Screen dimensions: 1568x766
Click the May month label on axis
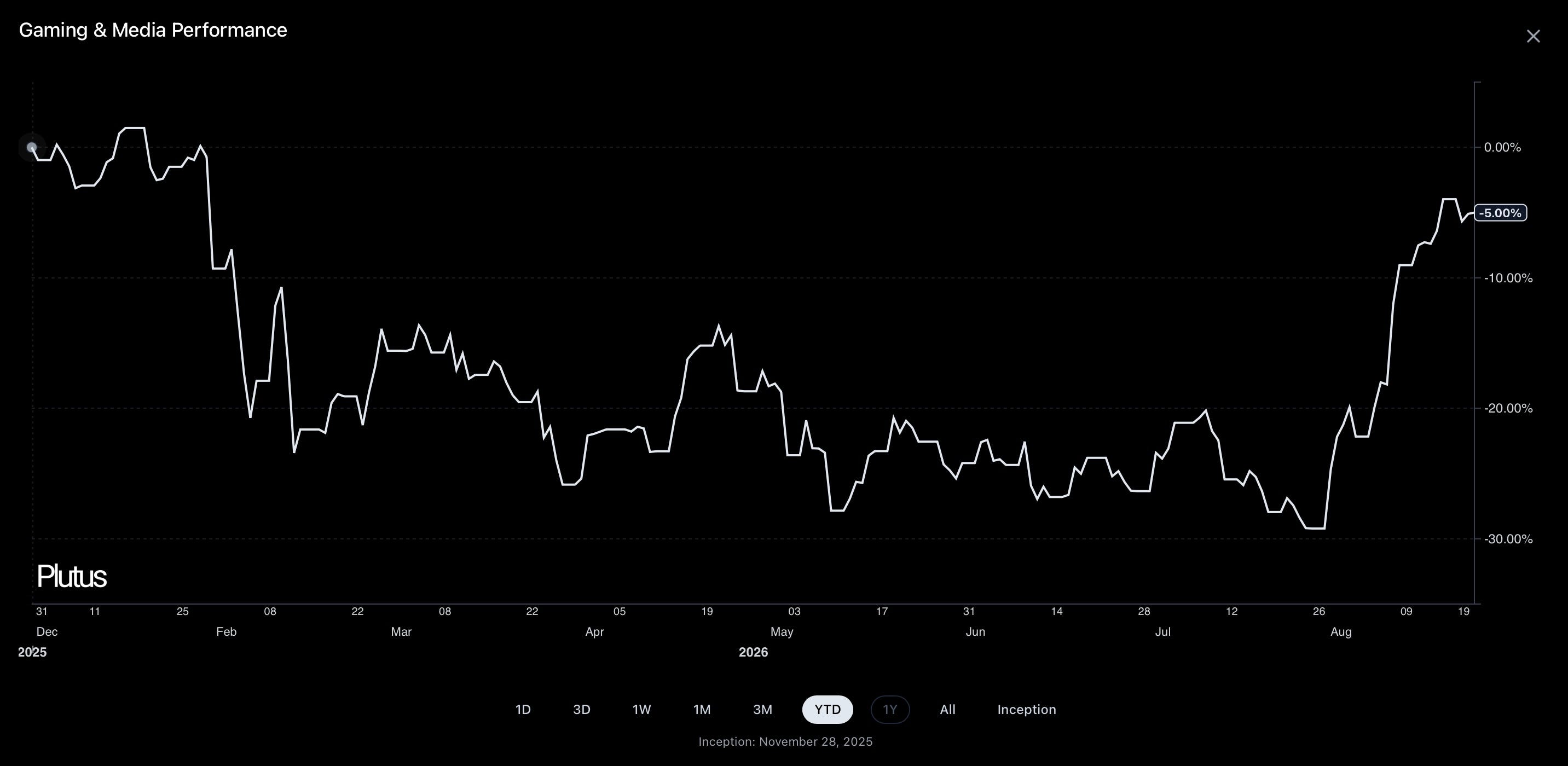coord(782,631)
